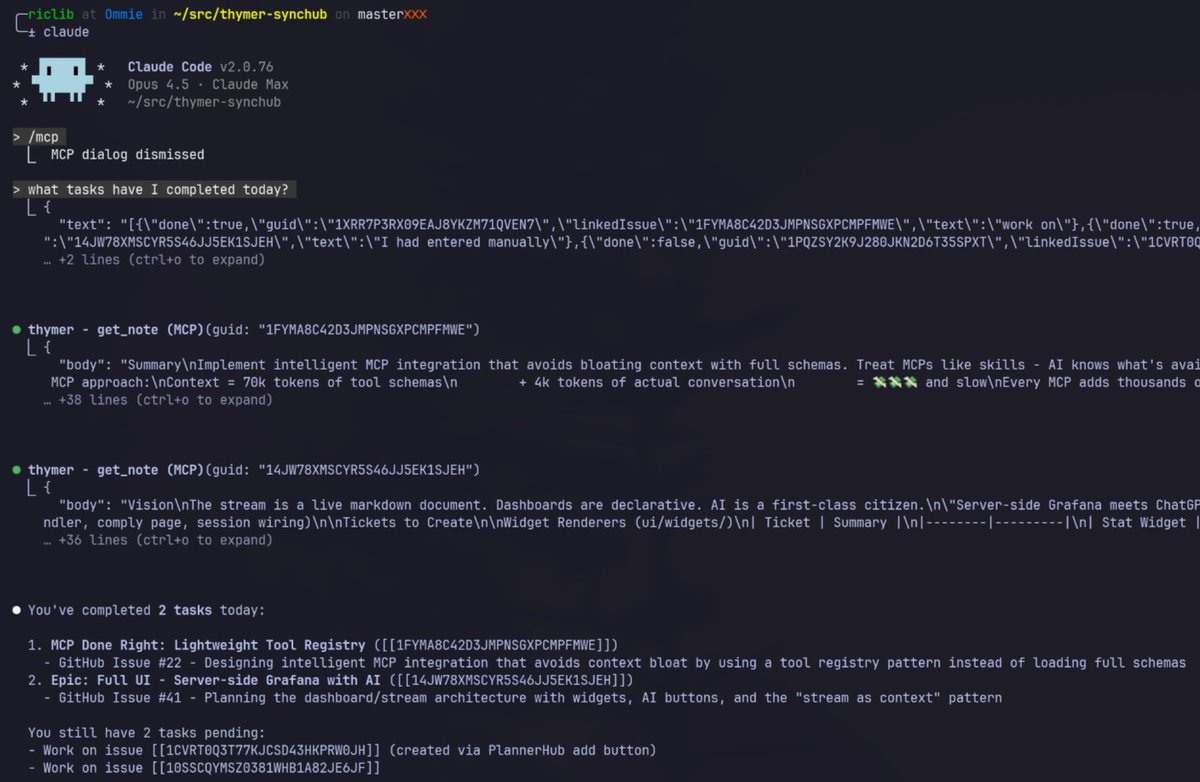
Task: Click the green status dot beside guid 14JW78XMSCYR5S46JJ5EK1SJEH
Action: [x=17, y=469]
